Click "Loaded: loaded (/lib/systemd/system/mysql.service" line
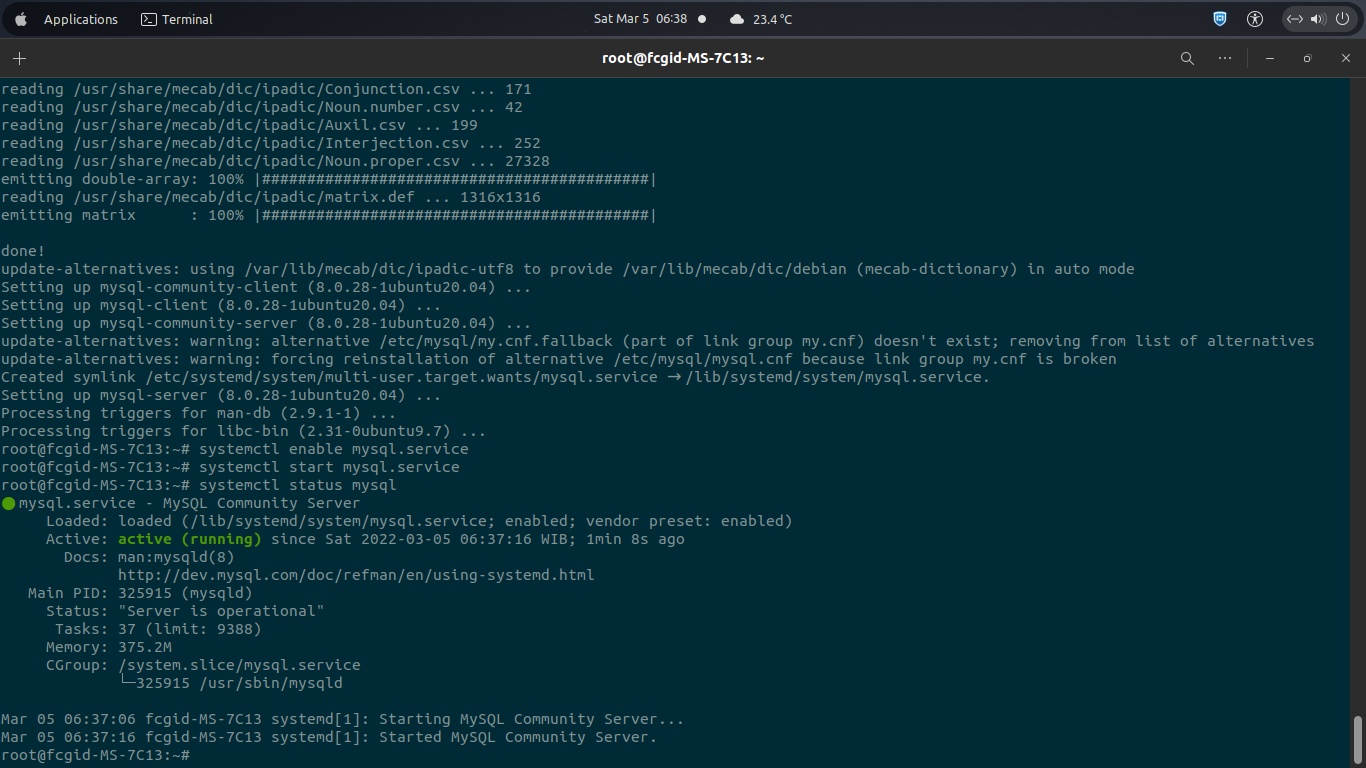The height and width of the screenshot is (768, 1366). 419,521
